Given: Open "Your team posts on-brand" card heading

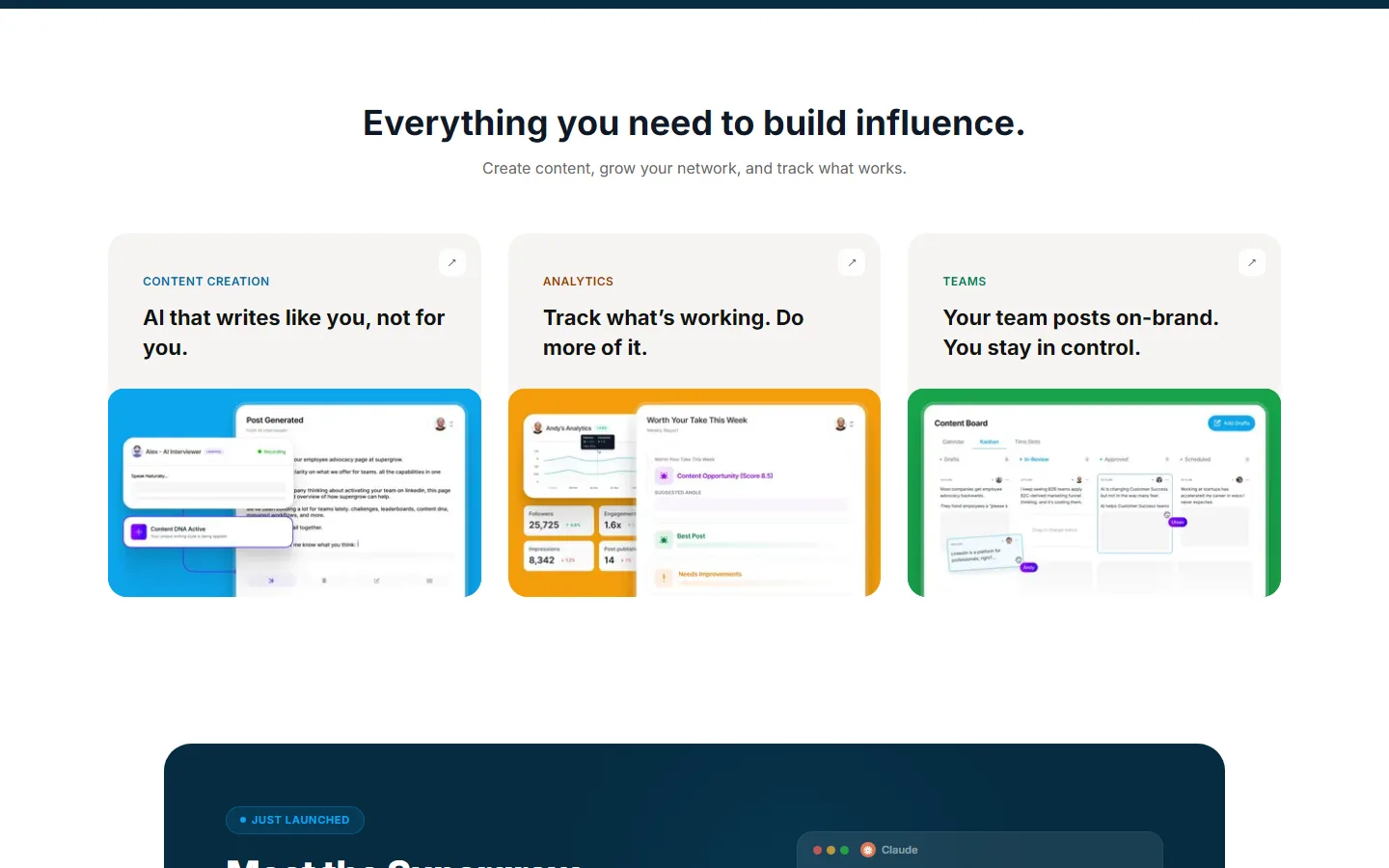Looking at the screenshot, I should click(x=1081, y=333).
